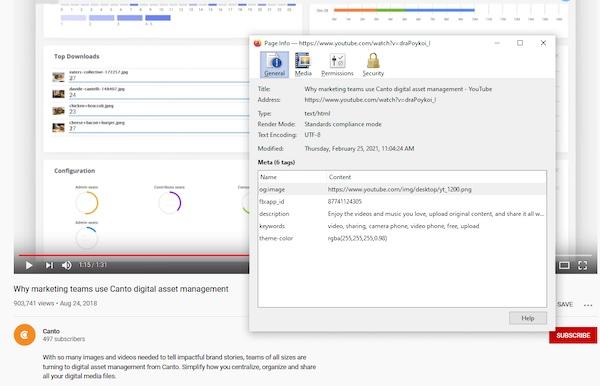Select the keywords meta tag row
The width and height of the screenshot is (600, 386).
402,226
